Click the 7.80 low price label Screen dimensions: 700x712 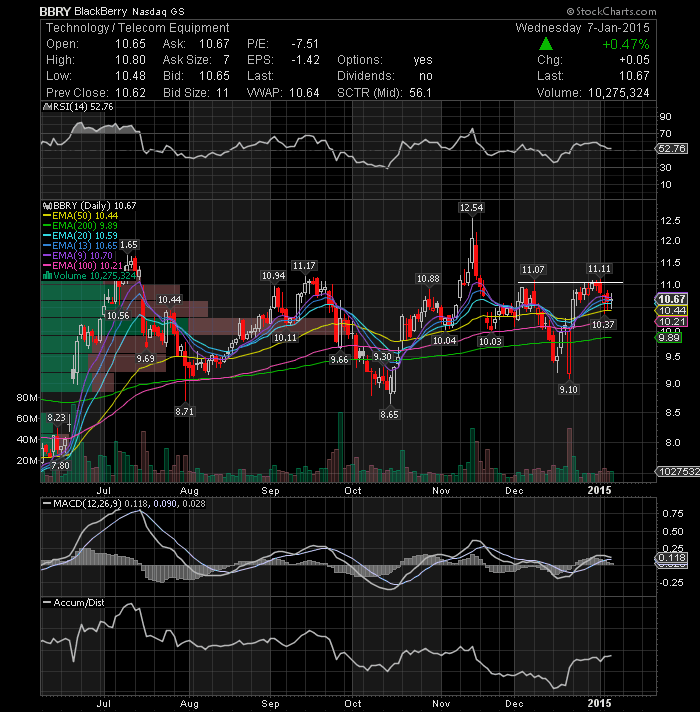point(61,466)
